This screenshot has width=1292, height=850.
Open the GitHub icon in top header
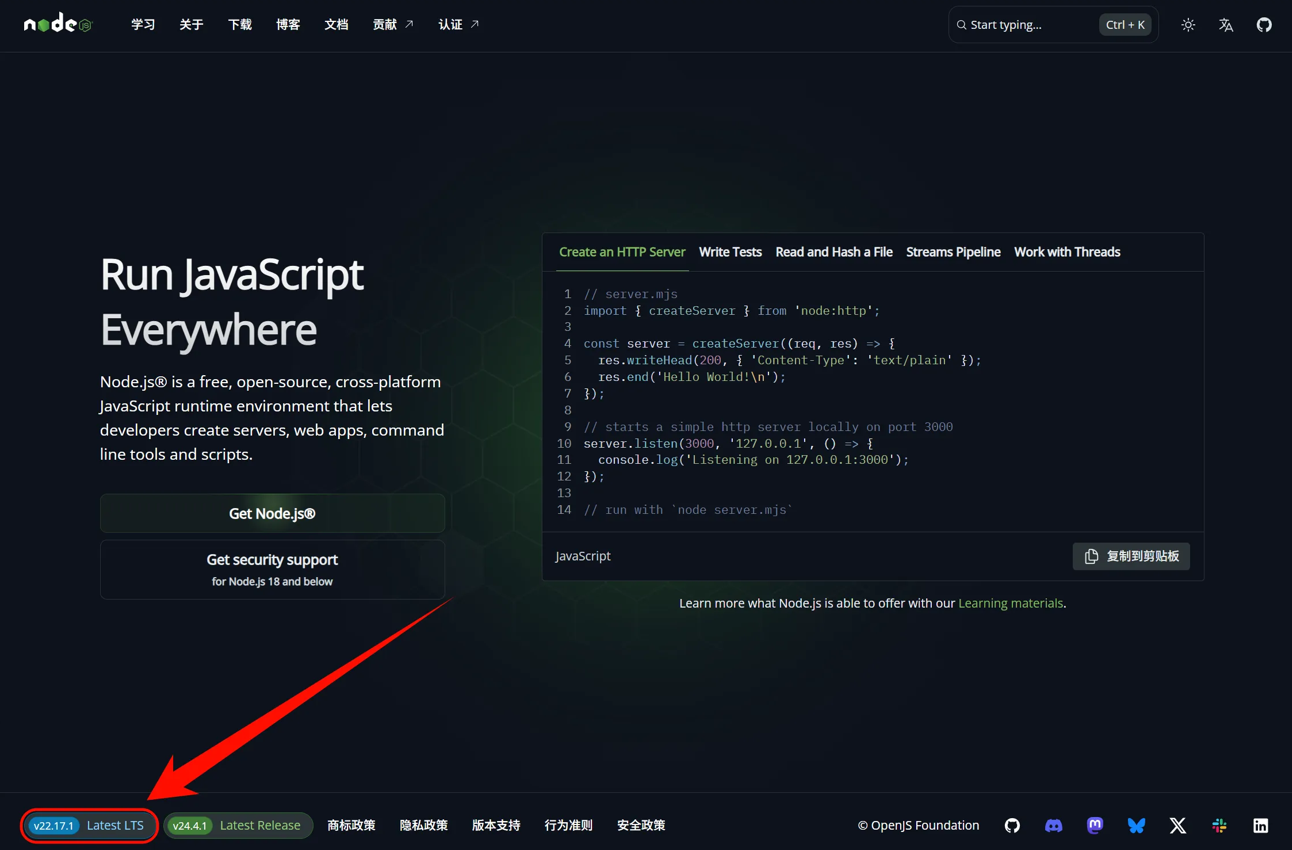[x=1264, y=25]
